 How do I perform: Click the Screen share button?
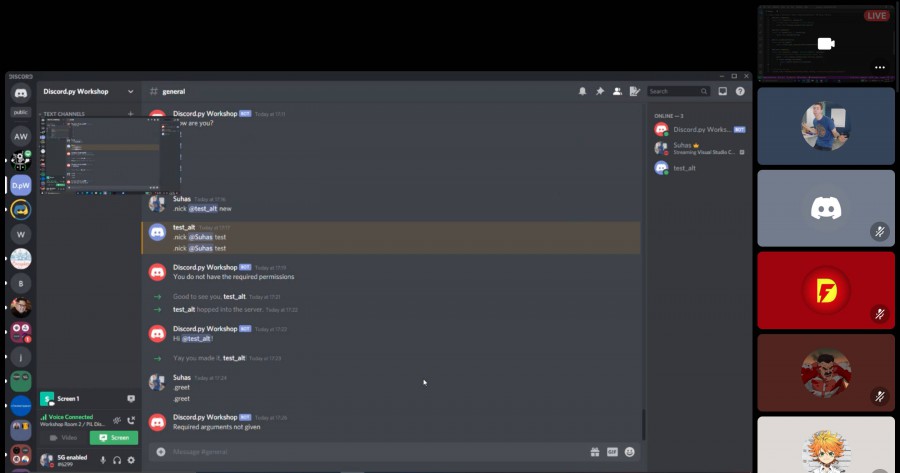(114, 437)
